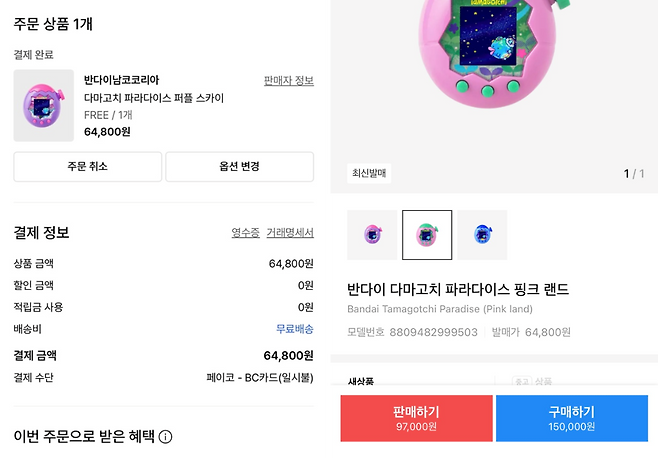Click the 무료배송 shipping text
This screenshot has height=458, width=658.
(x=294, y=329)
